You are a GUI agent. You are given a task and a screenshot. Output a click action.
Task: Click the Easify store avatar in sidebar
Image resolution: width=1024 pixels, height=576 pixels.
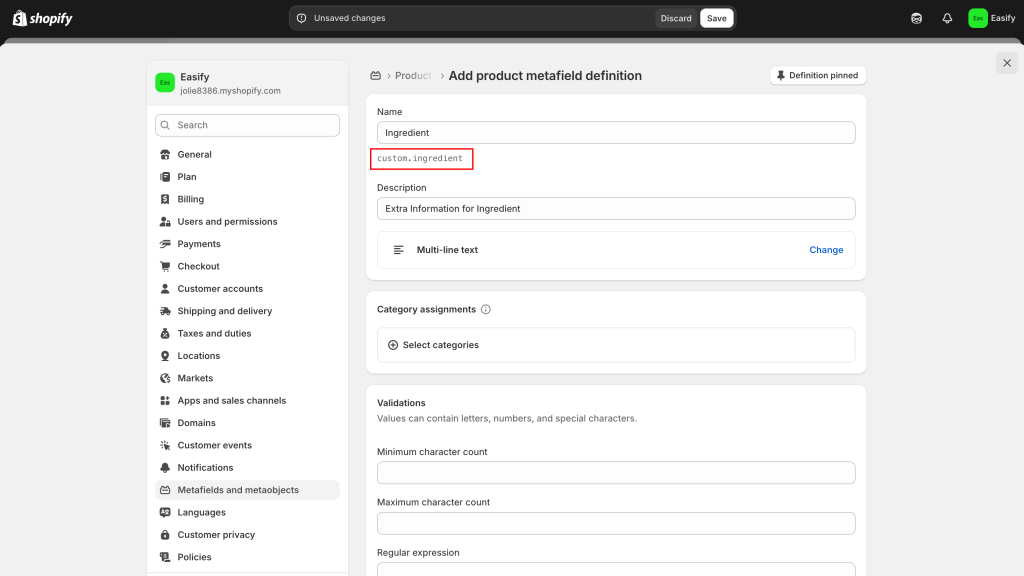pyautogui.click(x=165, y=83)
